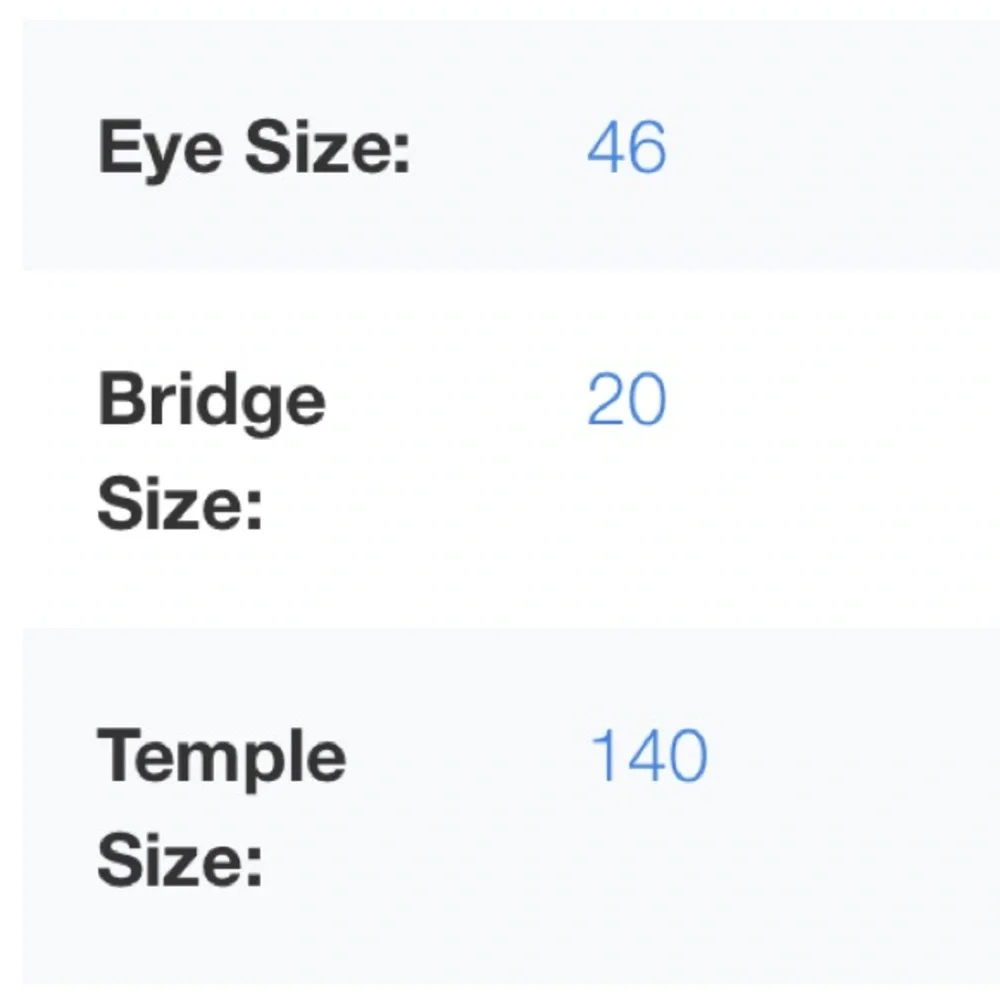Click the Eye Size label
1000x1000 pixels.
point(254,149)
